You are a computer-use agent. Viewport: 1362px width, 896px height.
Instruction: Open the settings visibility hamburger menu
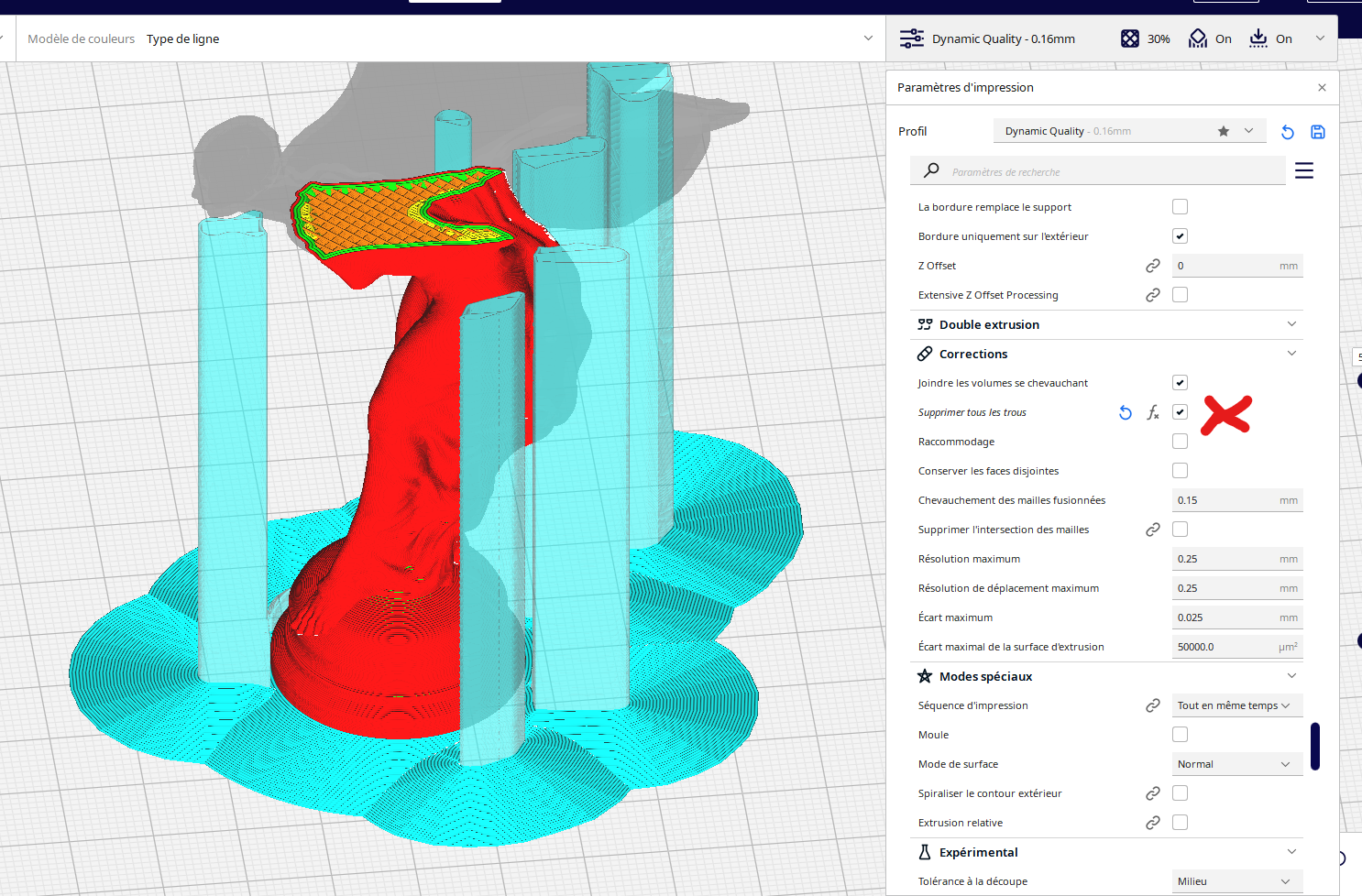[1303, 170]
